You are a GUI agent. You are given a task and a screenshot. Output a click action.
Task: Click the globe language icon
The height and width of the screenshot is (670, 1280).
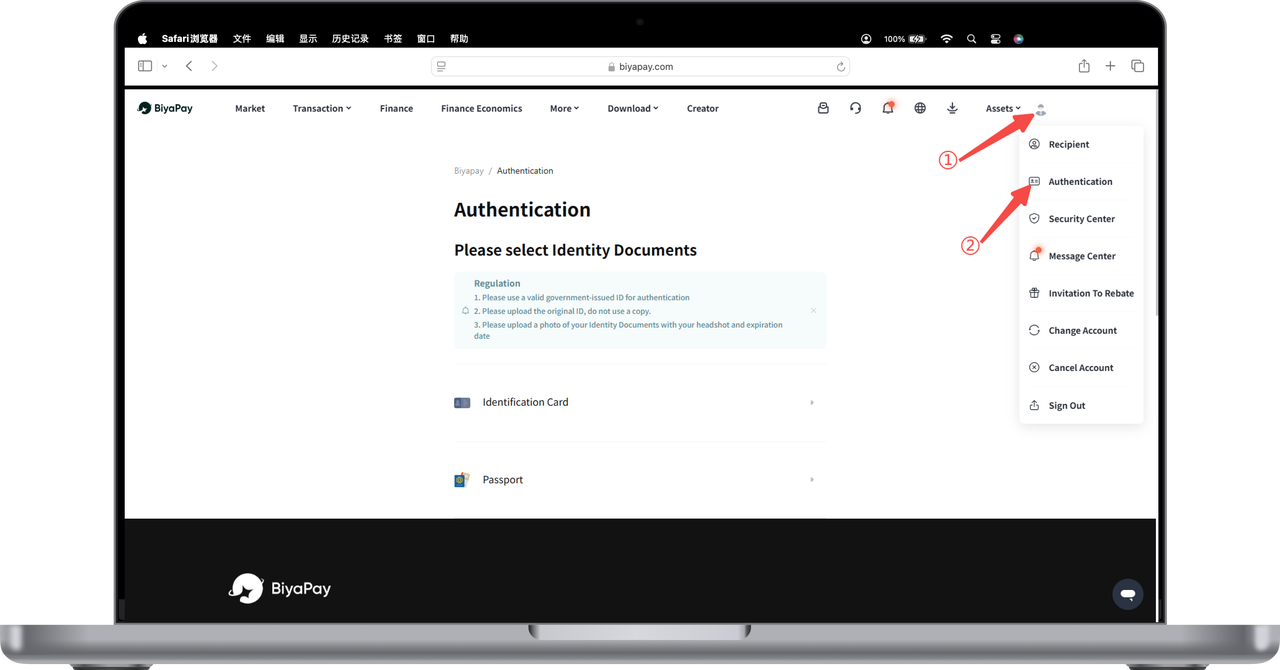pos(920,108)
